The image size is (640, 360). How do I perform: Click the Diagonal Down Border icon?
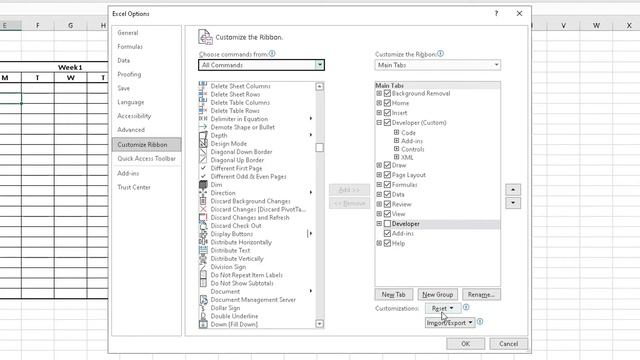pos(203,152)
